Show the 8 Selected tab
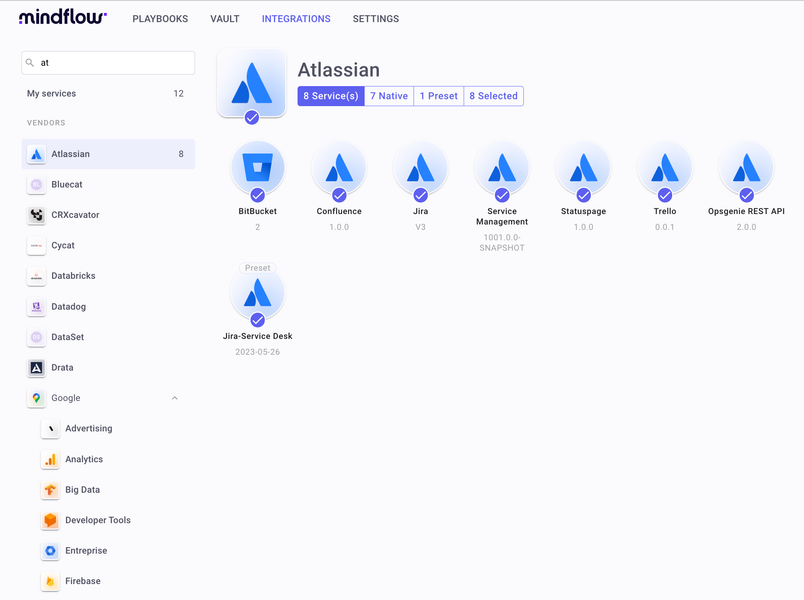Screen dimensions: 804x600 coord(493,96)
